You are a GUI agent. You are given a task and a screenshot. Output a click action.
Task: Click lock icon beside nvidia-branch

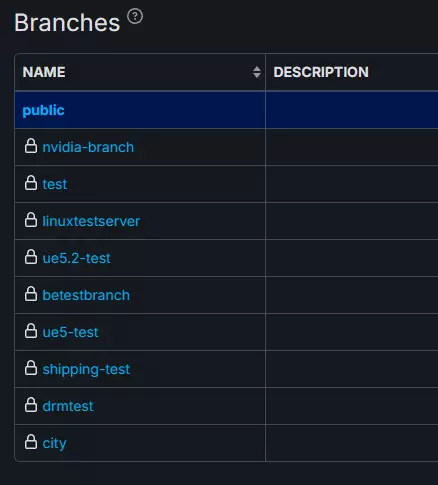click(31, 146)
